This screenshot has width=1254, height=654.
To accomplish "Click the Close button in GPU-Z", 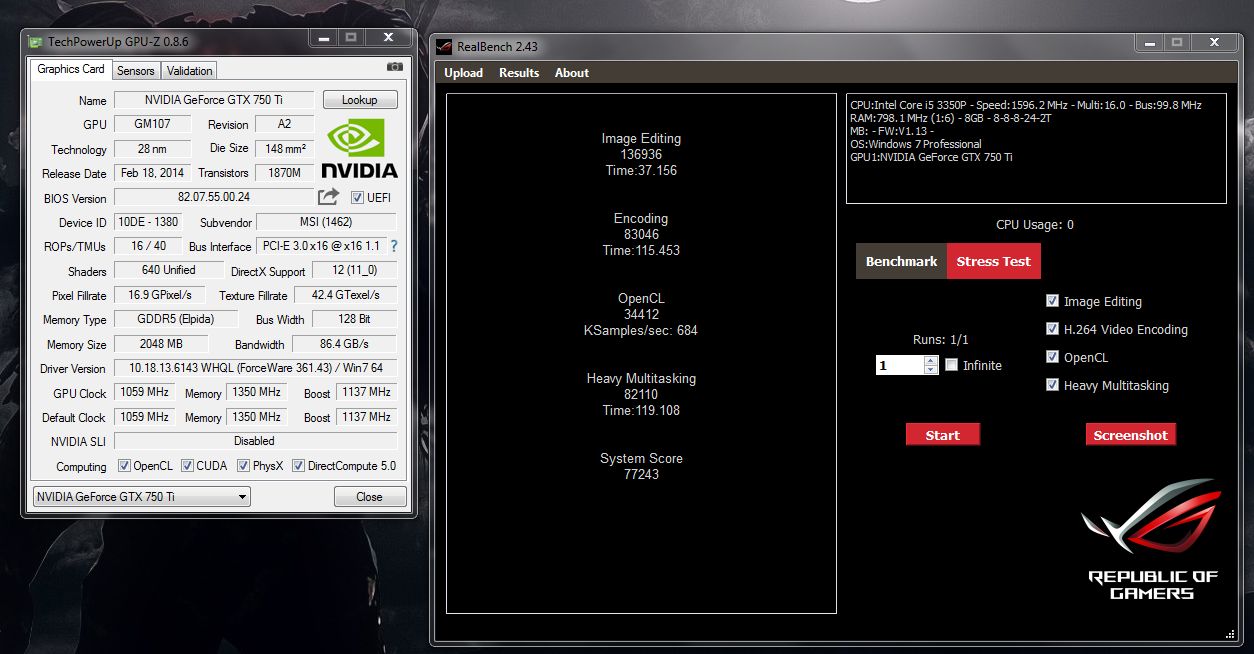I will pyautogui.click(x=369, y=497).
